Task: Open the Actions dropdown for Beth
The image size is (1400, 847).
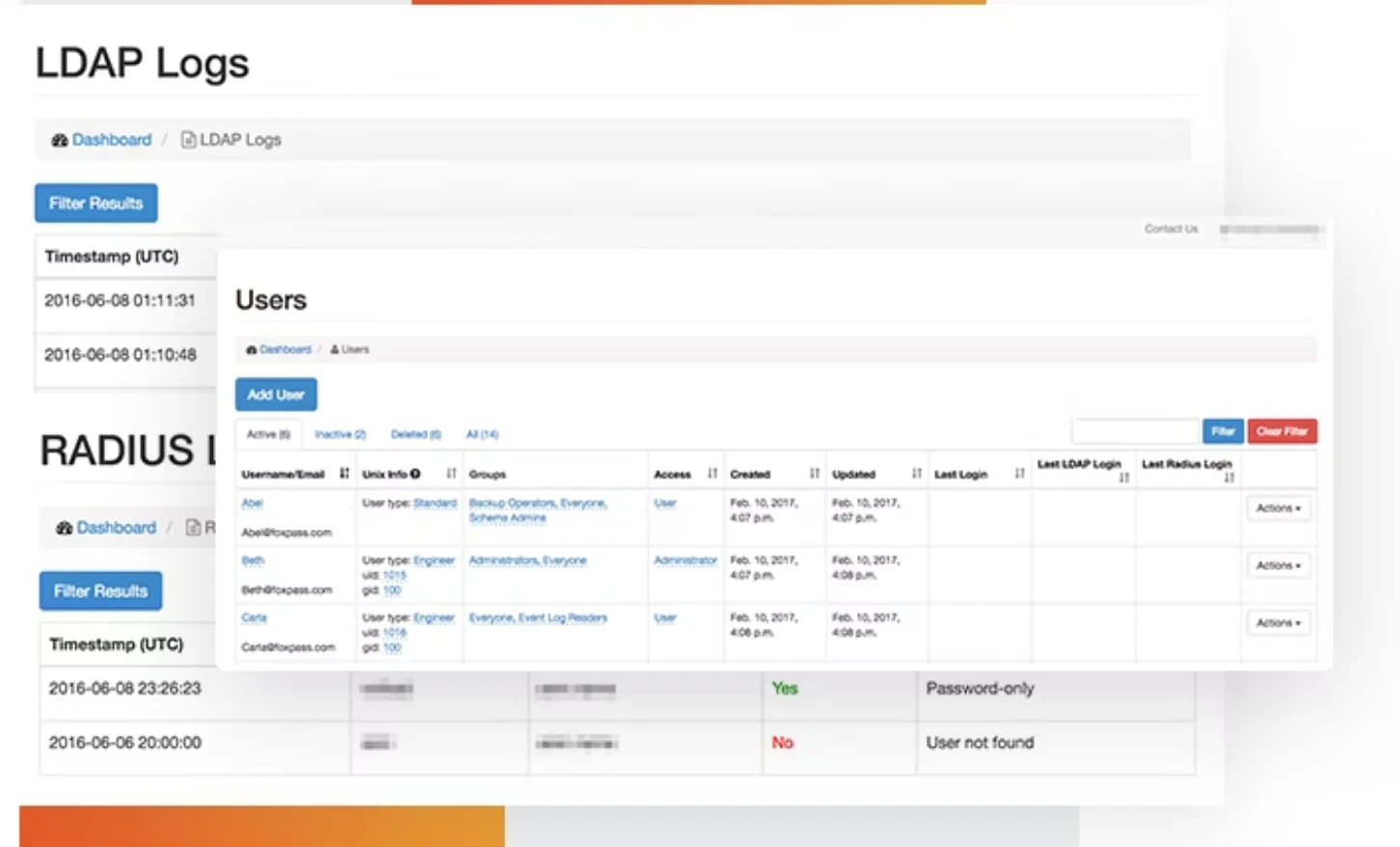Action: pos(1278,565)
